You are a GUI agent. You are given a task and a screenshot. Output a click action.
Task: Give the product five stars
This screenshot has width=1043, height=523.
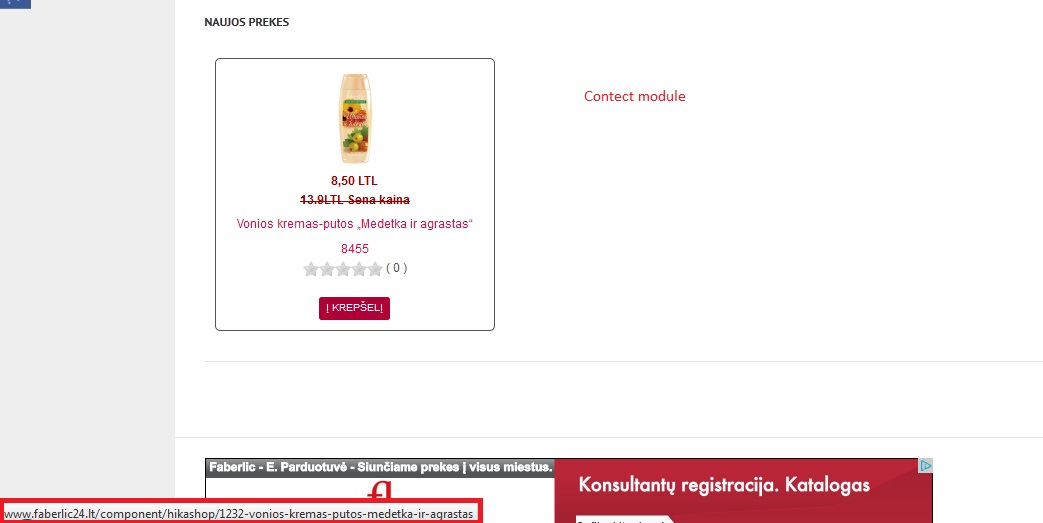tap(375, 269)
